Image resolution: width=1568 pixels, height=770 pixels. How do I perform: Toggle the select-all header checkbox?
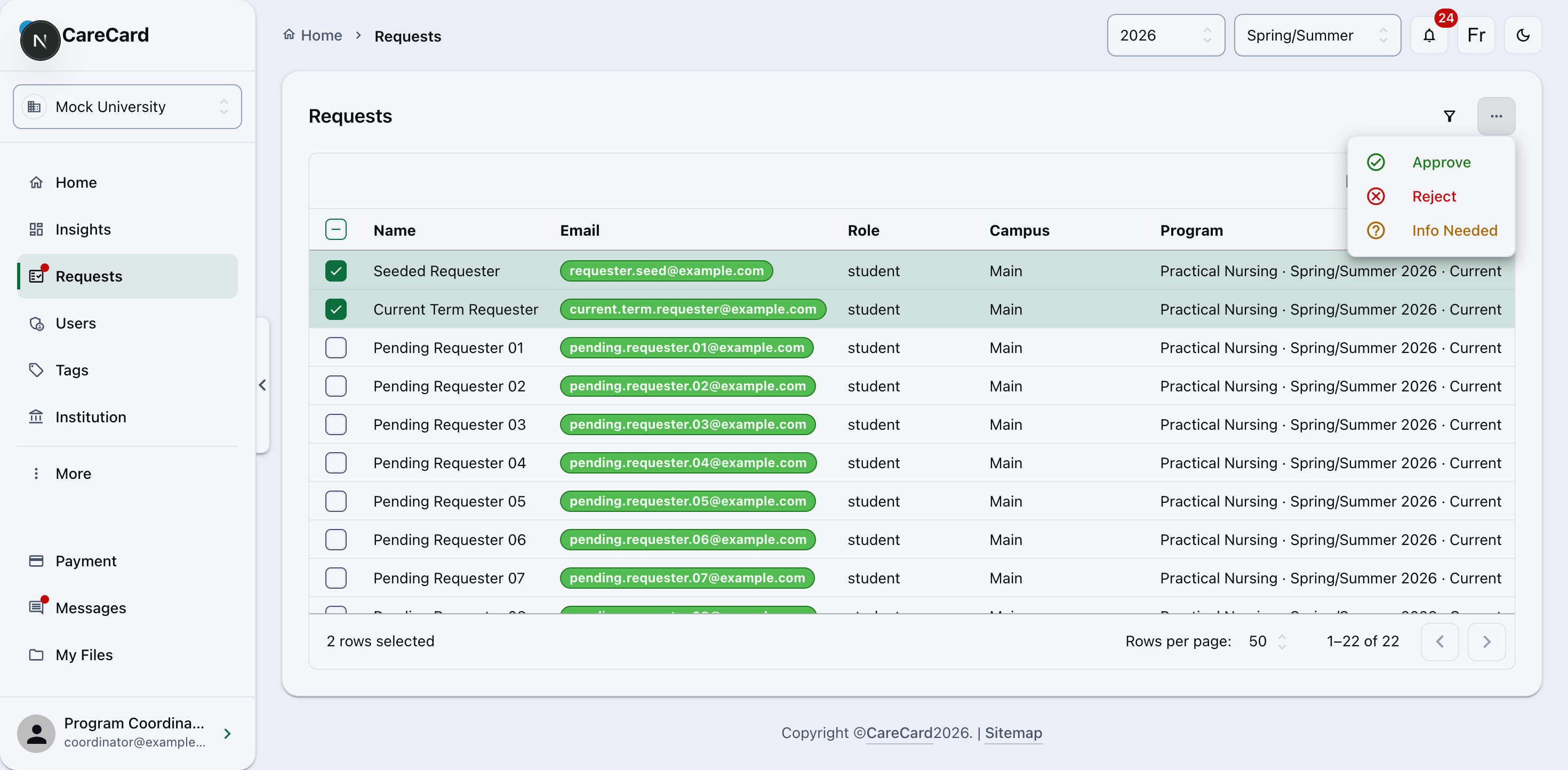click(335, 229)
